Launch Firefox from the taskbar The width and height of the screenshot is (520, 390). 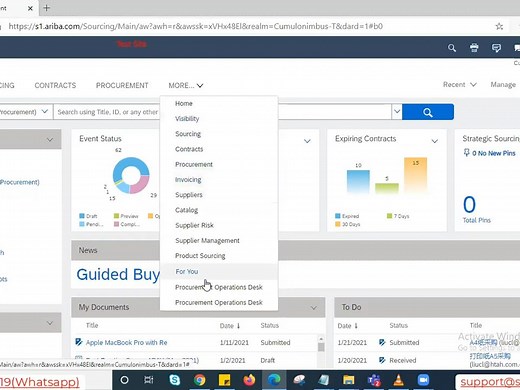249,380
